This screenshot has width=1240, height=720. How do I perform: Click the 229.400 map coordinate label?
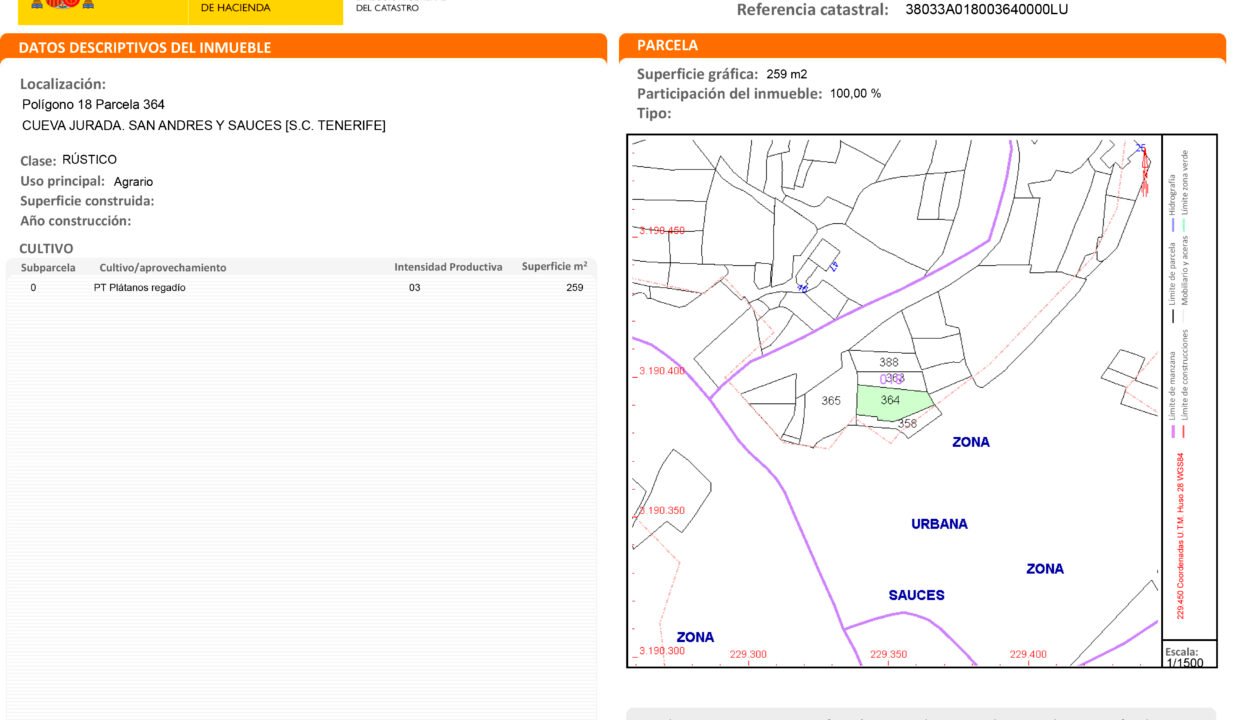(1028, 654)
